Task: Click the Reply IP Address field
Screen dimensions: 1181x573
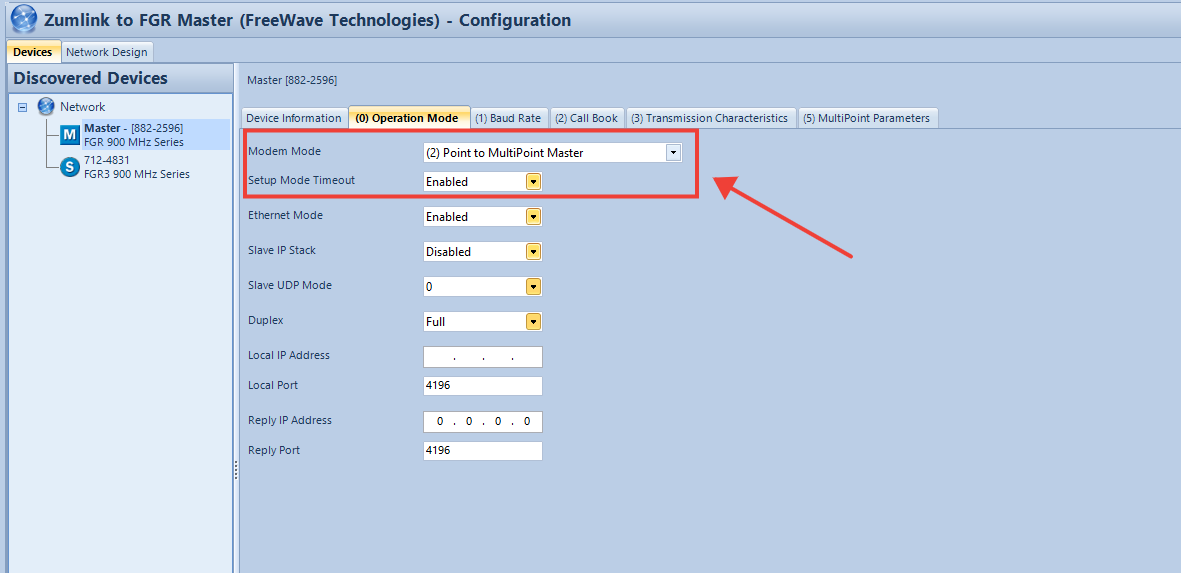Action: click(483, 422)
